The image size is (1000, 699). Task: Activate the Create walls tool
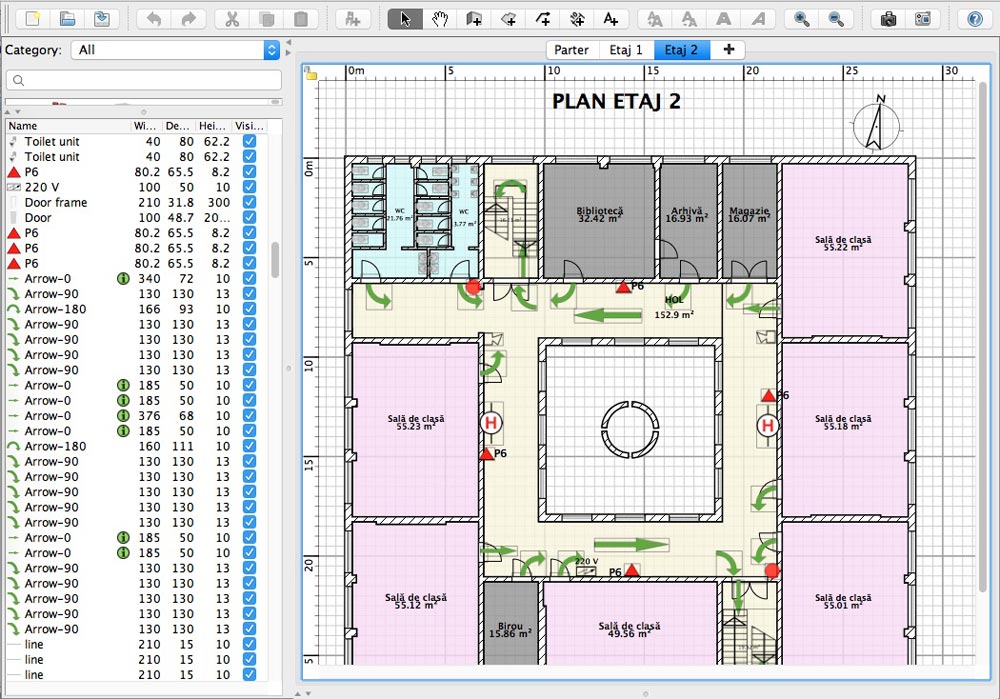[475, 18]
